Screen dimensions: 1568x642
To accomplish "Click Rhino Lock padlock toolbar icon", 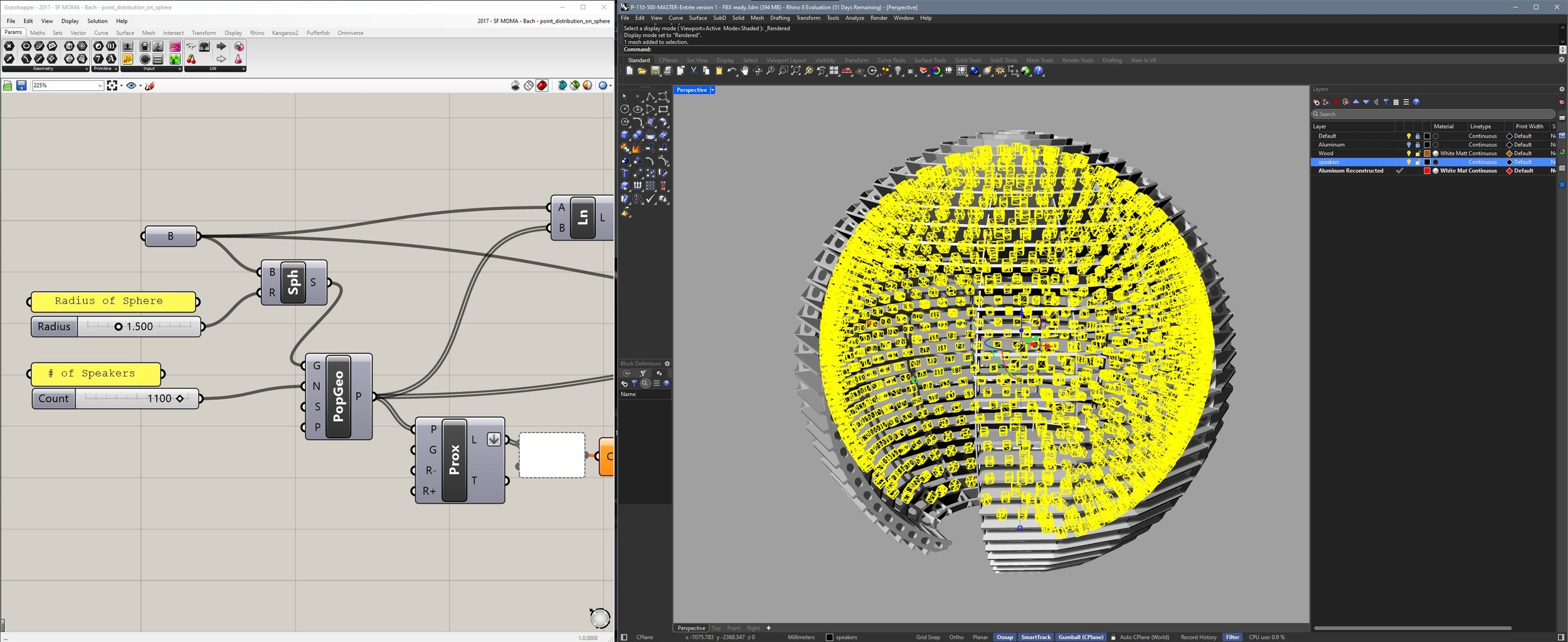I will tap(911, 71).
